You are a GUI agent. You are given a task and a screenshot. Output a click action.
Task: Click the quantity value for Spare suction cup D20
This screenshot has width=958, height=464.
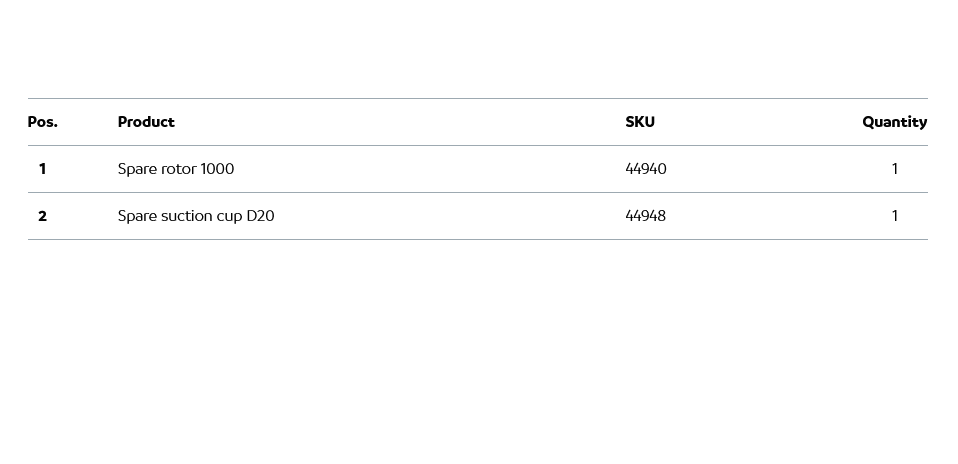[895, 216]
